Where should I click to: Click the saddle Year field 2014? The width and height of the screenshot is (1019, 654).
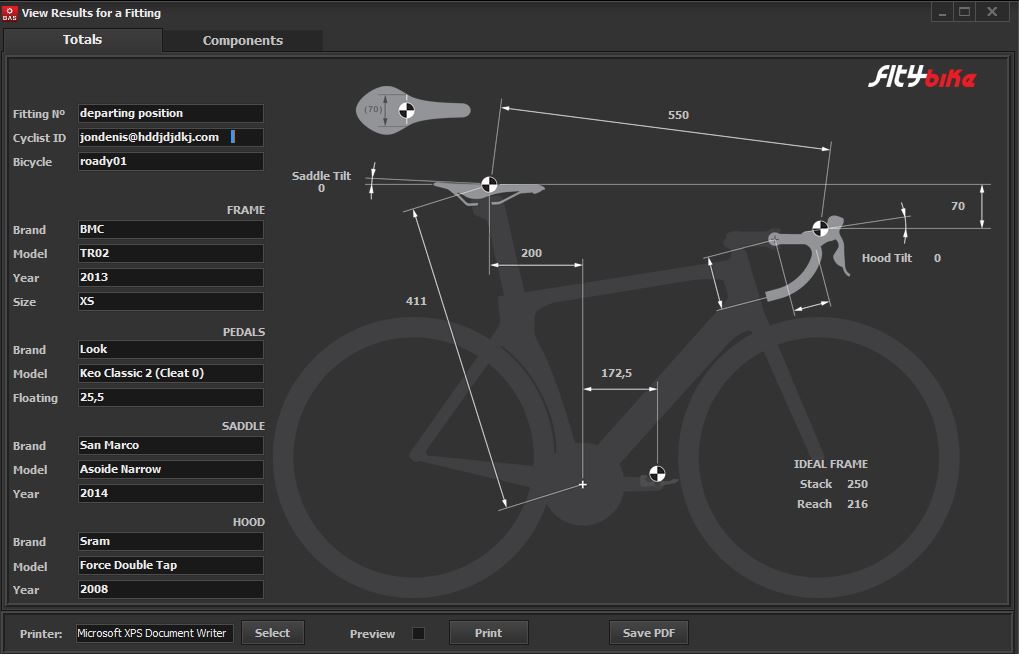171,493
